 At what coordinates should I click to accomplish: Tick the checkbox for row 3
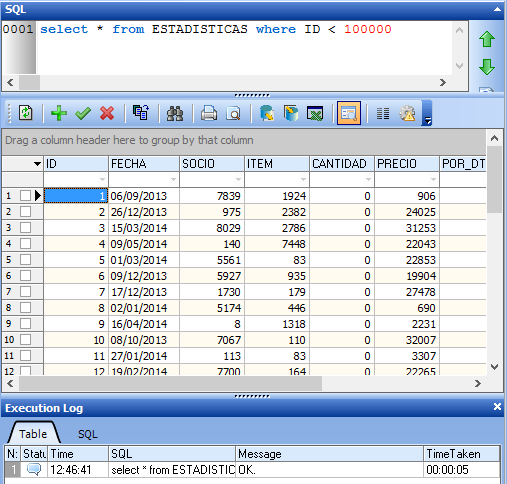[x=25, y=227]
